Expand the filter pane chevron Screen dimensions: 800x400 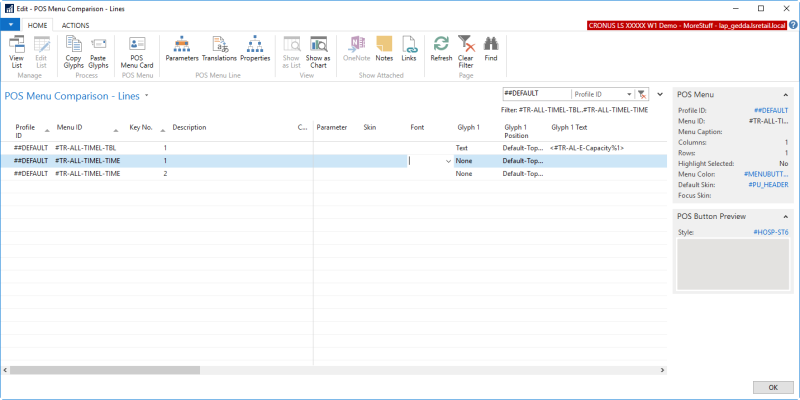tap(660, 93)
